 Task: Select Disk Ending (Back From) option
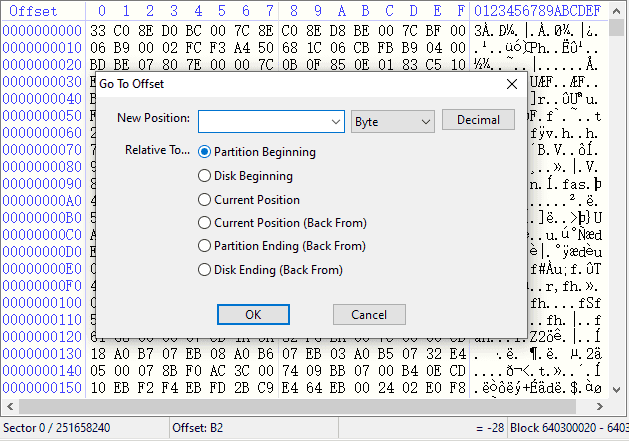click(x=205, y=269)
